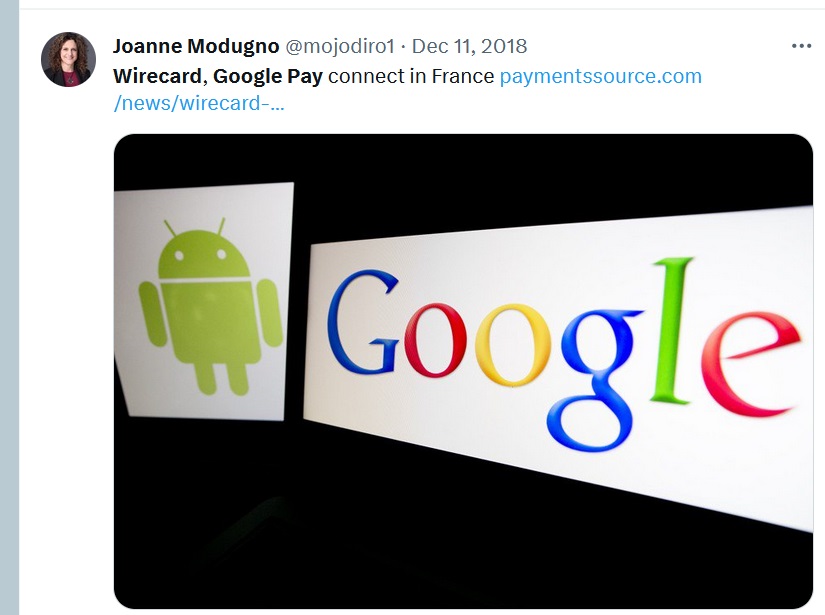825x615 pixels.
Task: Click the 'connect in France' tweet text
Action: pyautogui.click(x=411, y=76)
